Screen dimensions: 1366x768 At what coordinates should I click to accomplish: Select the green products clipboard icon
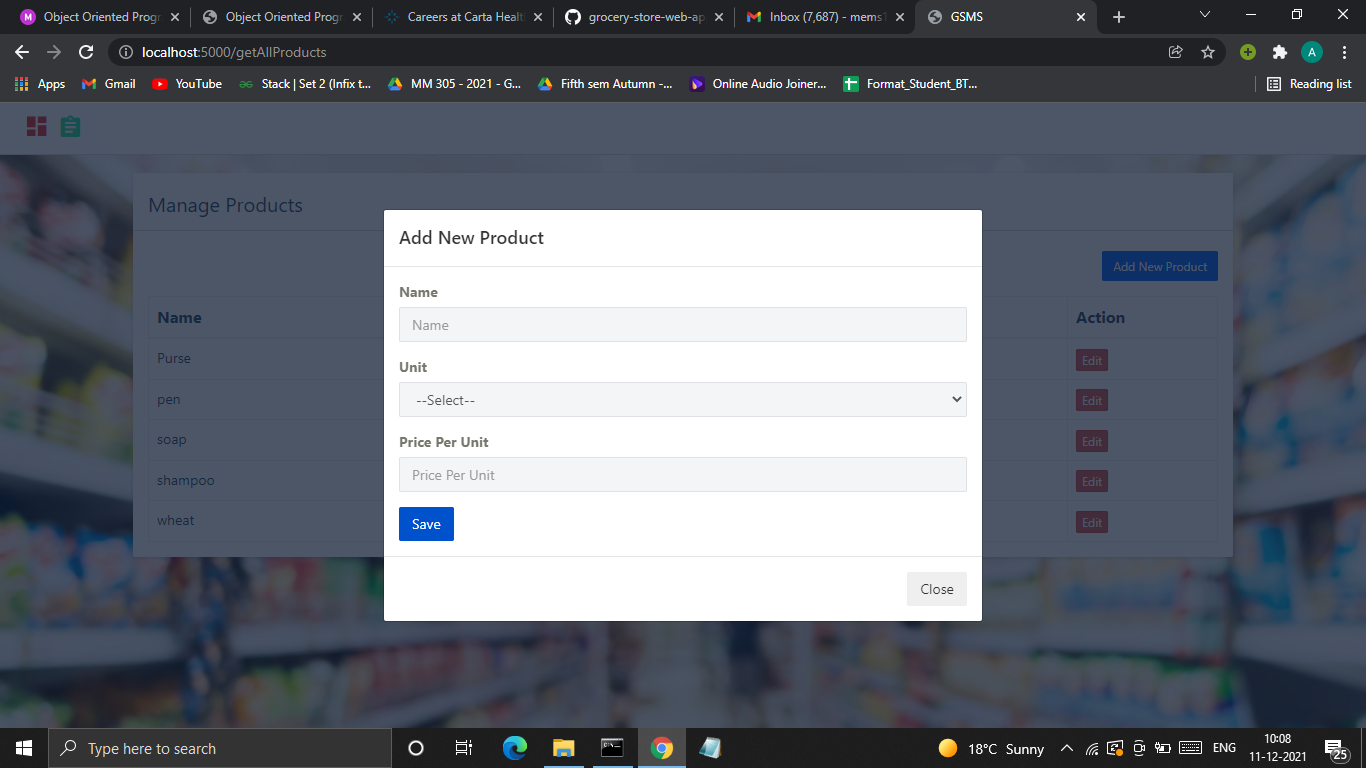coord(69,127)
